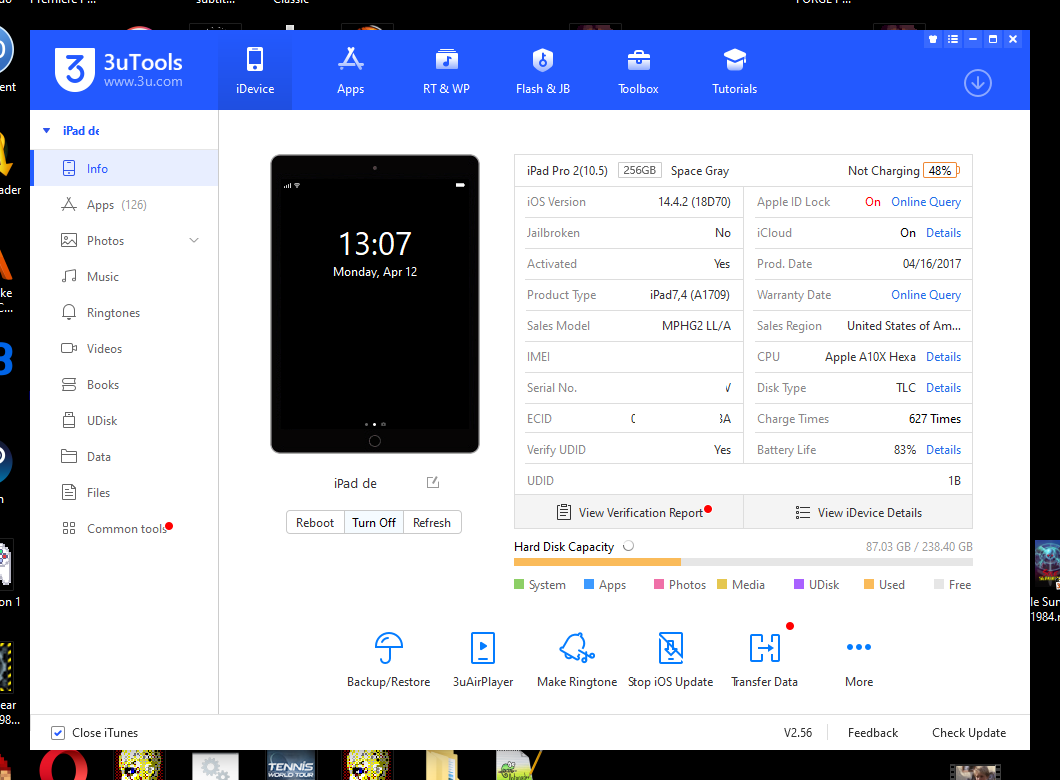Click the hard disk capacity refresh icon

click(x=629, y=546)
